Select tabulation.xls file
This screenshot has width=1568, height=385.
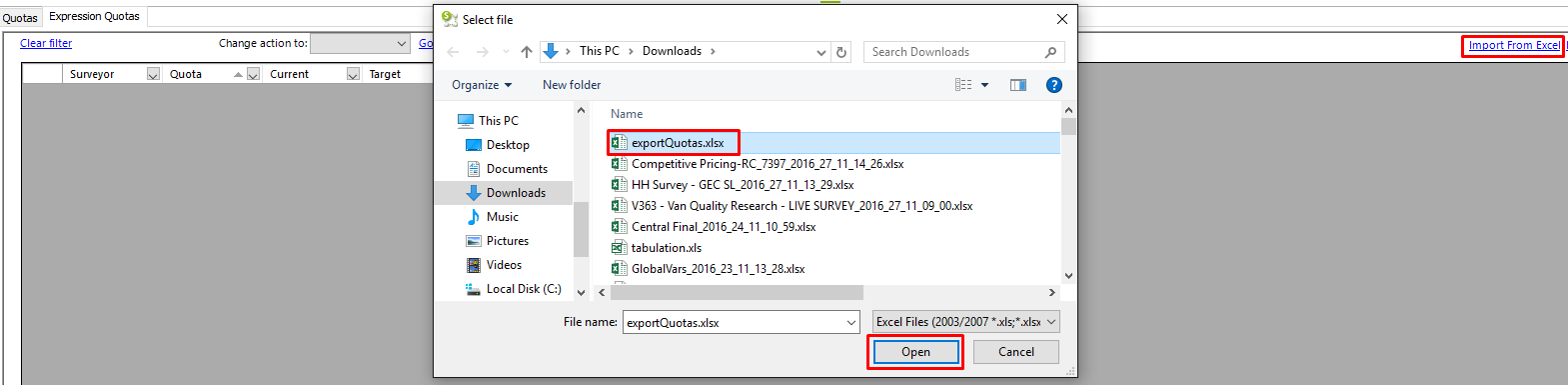click(667, 248)
